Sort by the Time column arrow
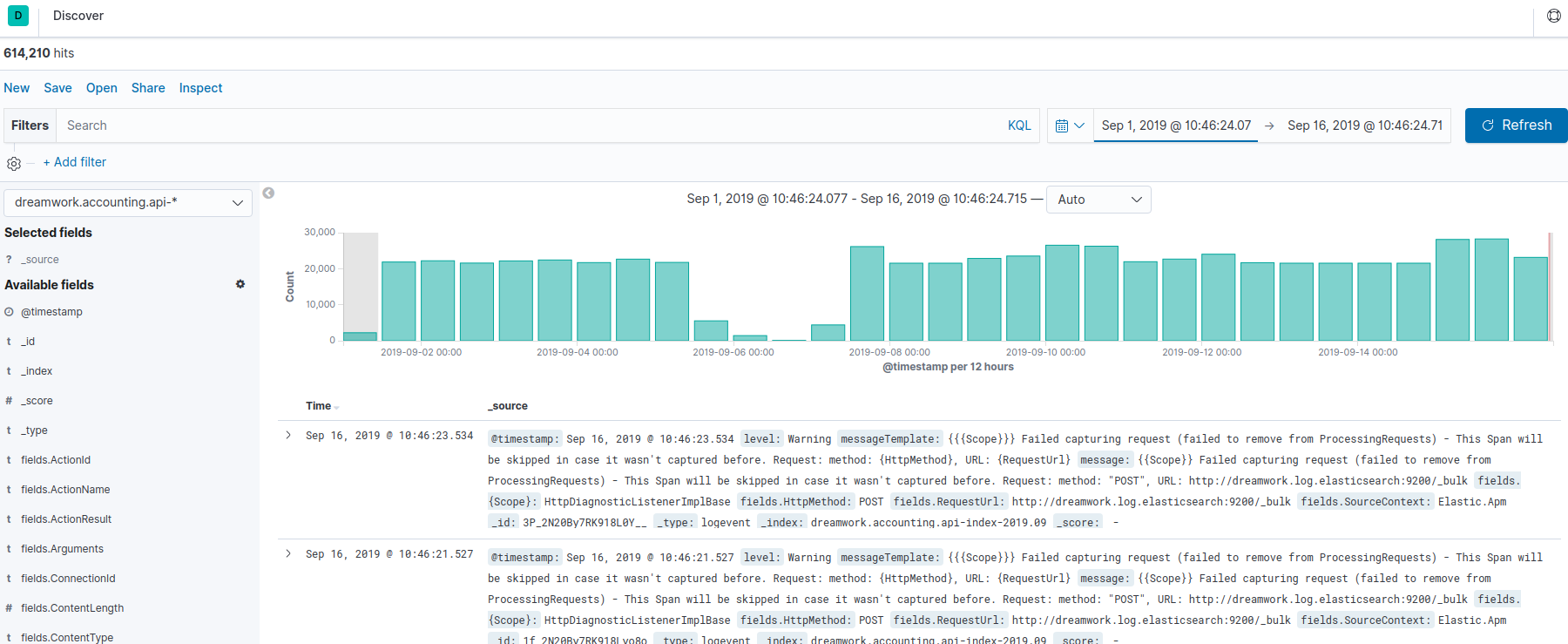The width and height of the screenshot is (1568, 644). coord(337,407)
